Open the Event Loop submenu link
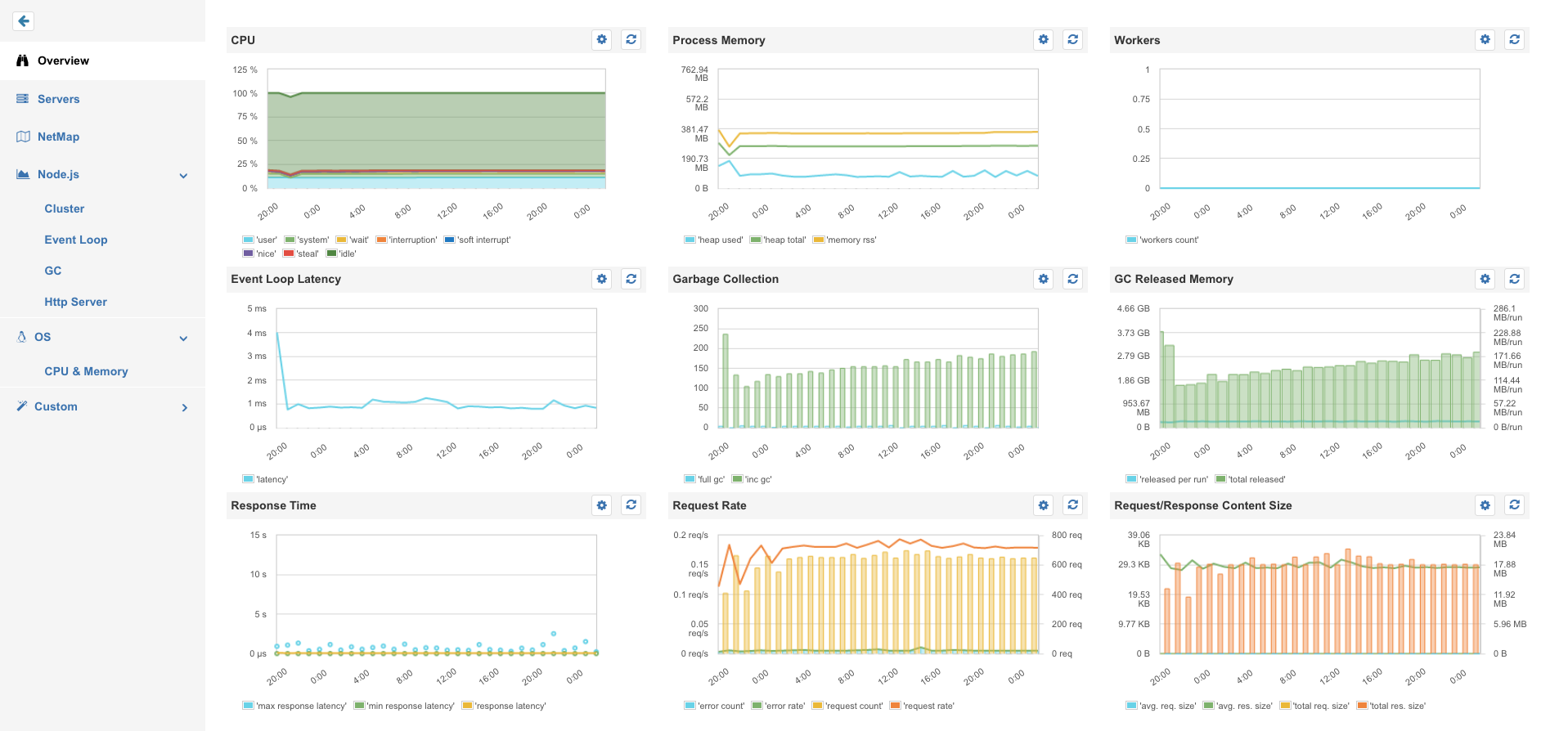 click(x=76, y=240)
